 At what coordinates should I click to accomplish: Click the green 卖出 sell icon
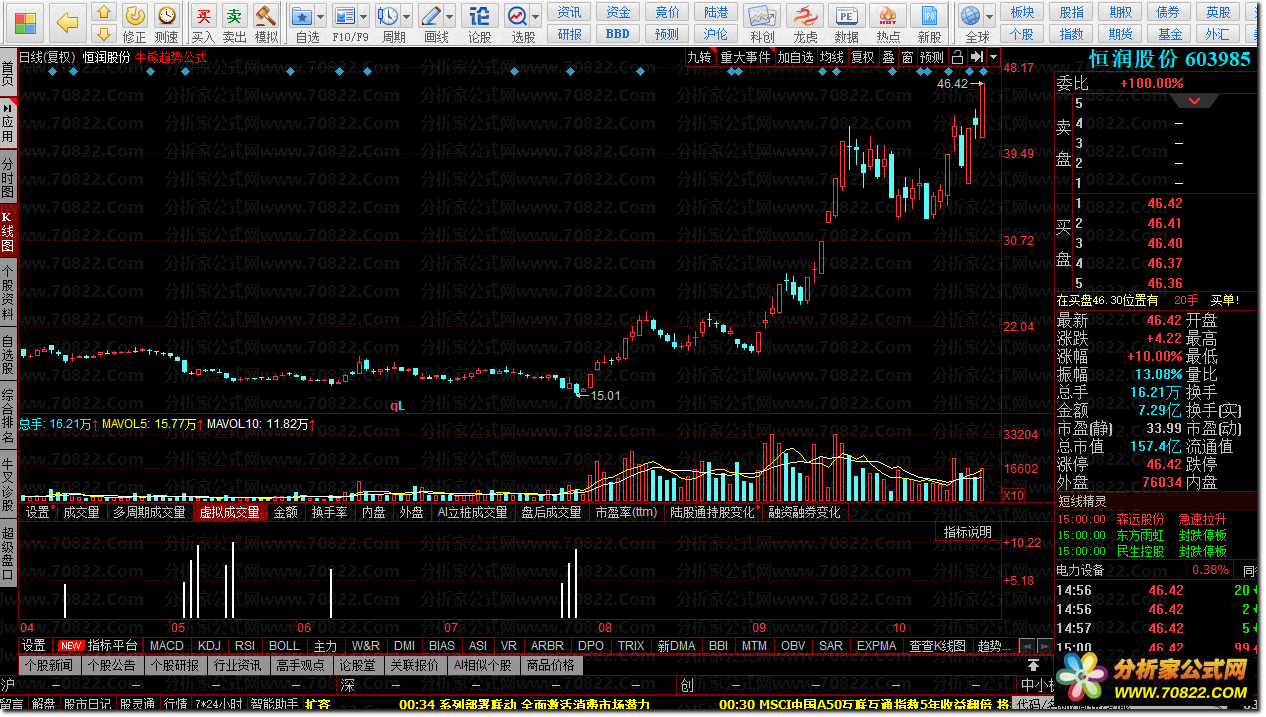(x=234, y=15)
